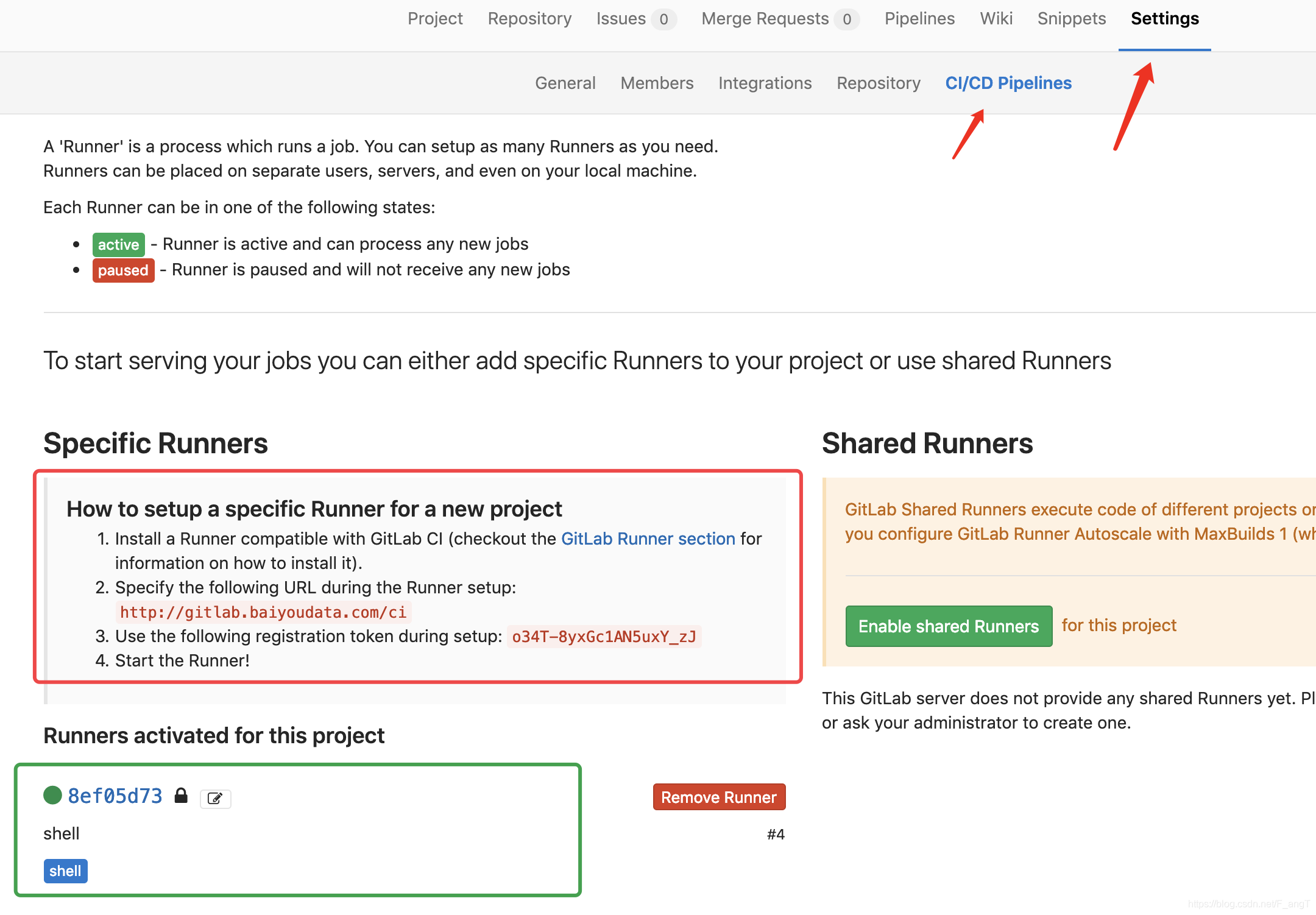The height and width of the screenshot is (915, 1316).
Task: Click the registration token o34T-8yxGc1AN5uxY_zJ
Action: coord(604,637)
